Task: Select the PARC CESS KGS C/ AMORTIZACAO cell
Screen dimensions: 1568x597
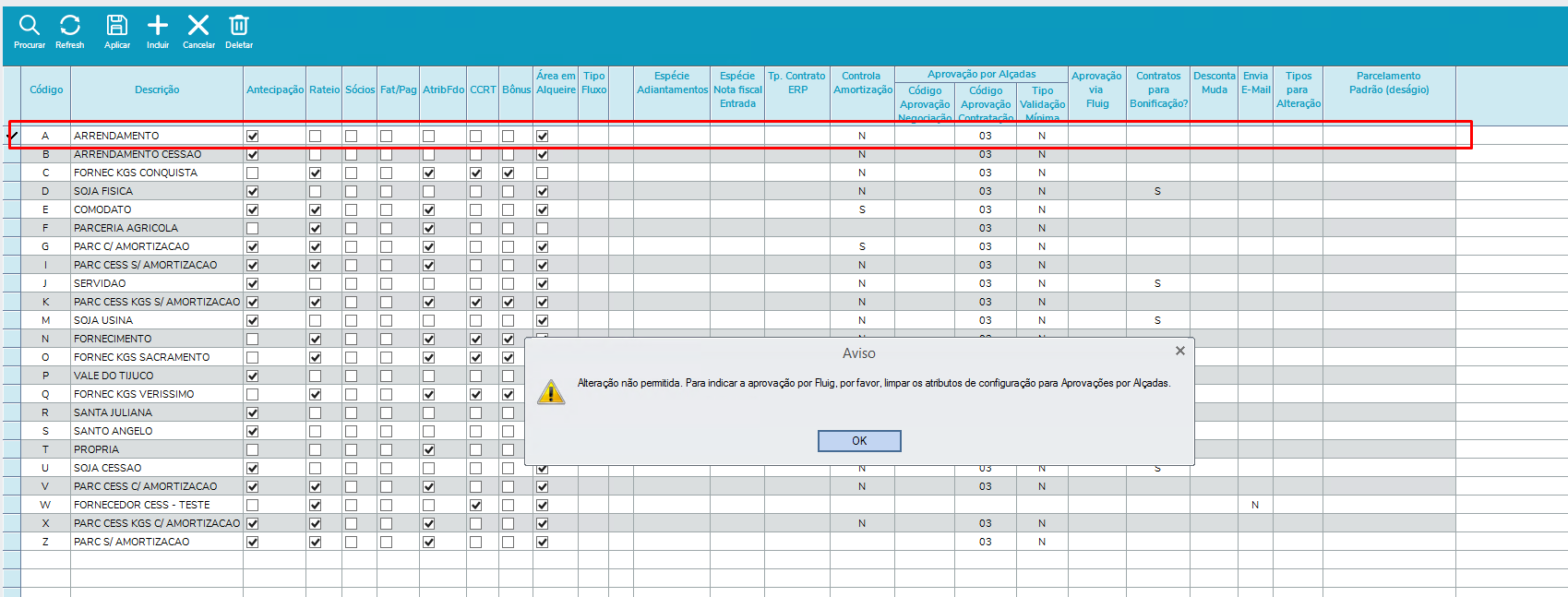Action: (157, 523)
